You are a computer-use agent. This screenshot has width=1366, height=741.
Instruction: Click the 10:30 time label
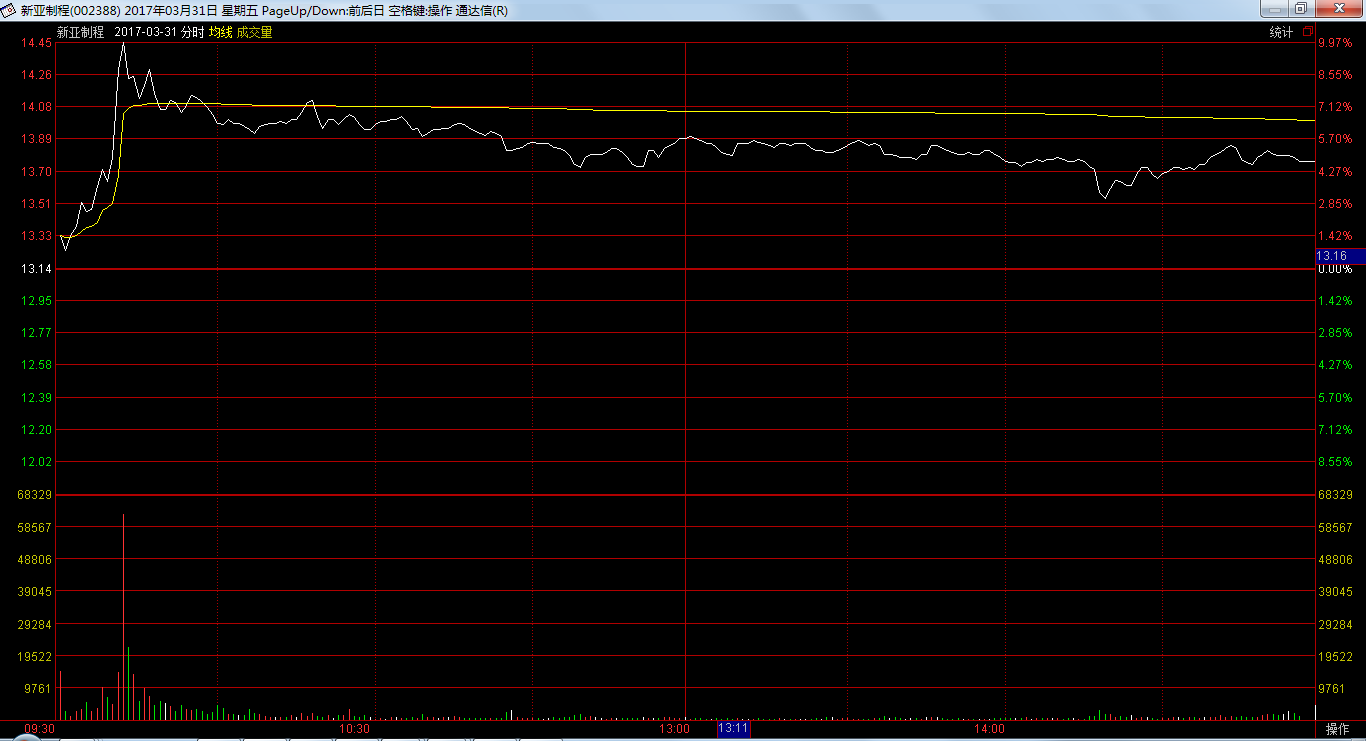click(355, 729)
